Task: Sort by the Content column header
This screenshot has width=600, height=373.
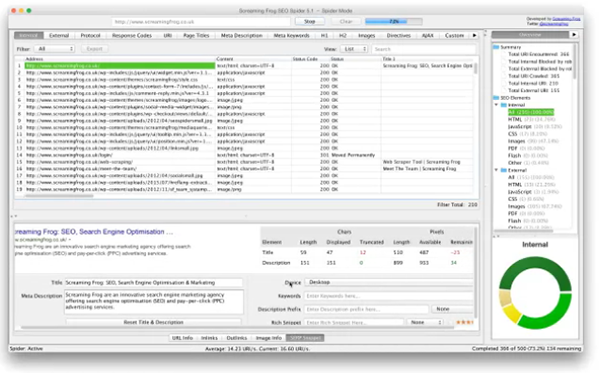Action: point(253,59)
